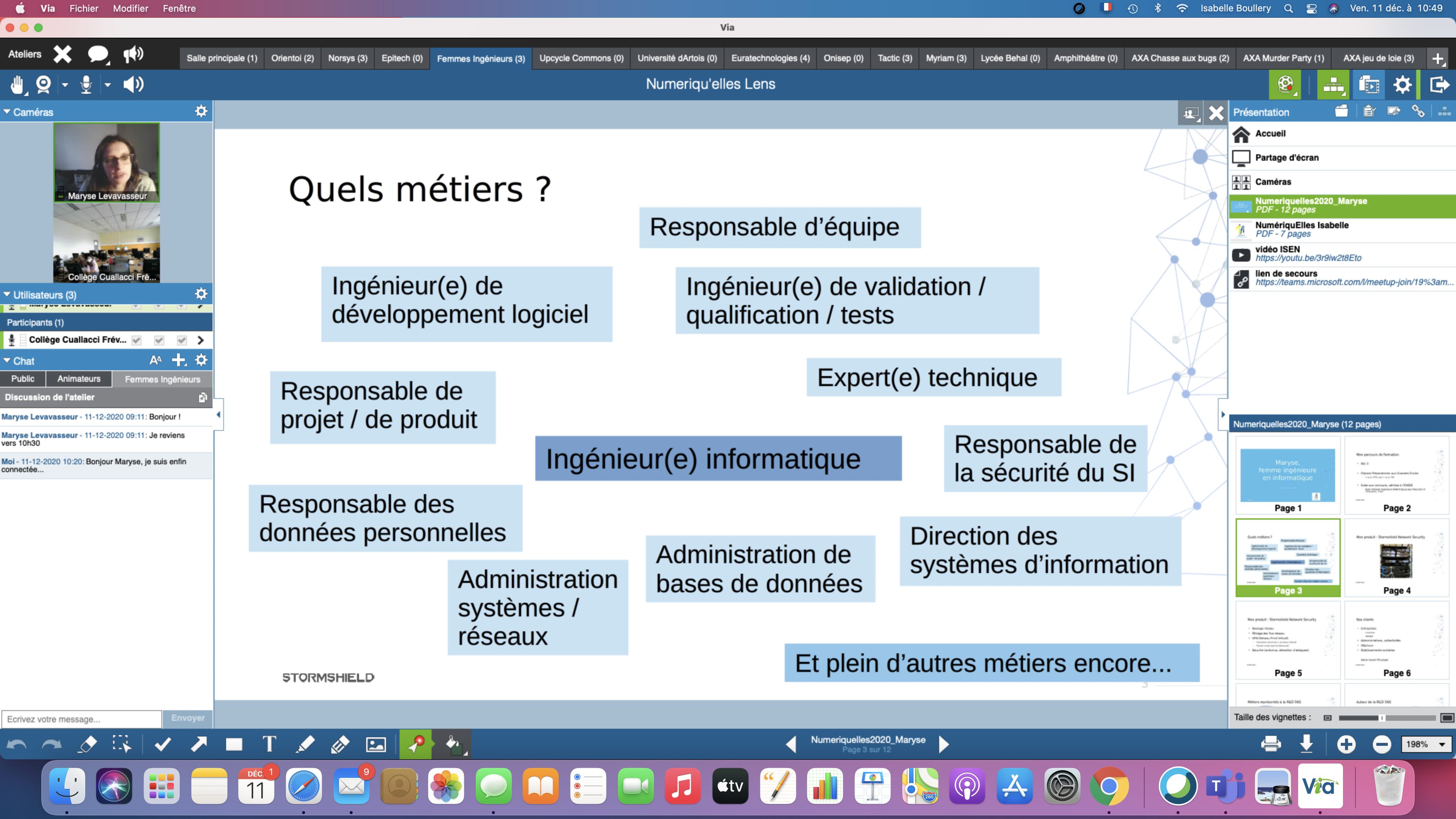This screenshot has height=819, width=1456.
Task: Select the arrow drawing tool
Action: click(198, 744)
